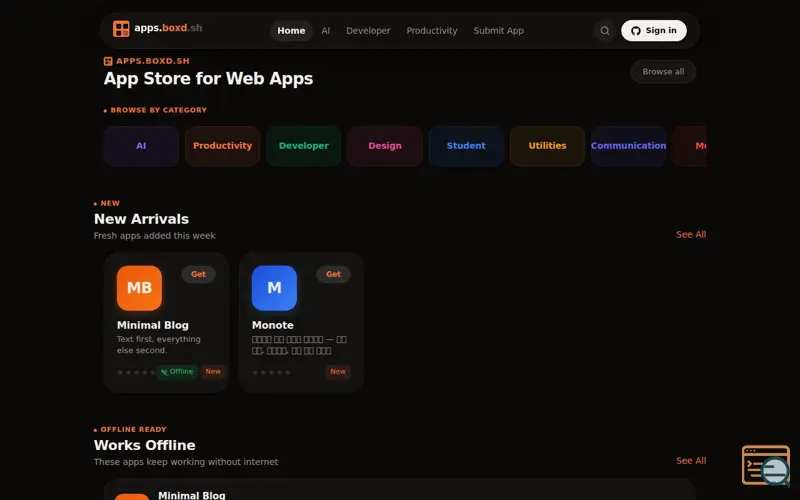
Task: Click the apps.boxd.sh site name text
Action: click(168, 28)
